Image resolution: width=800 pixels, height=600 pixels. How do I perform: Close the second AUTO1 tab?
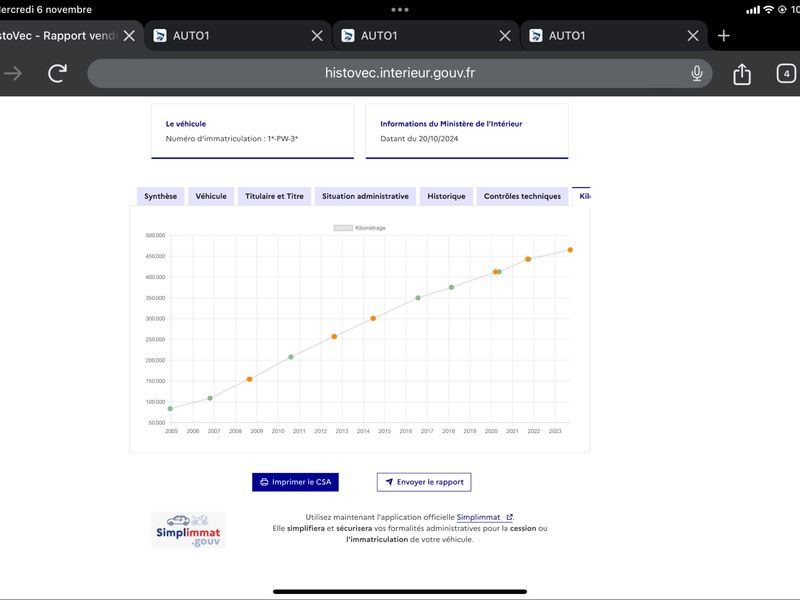505,36
